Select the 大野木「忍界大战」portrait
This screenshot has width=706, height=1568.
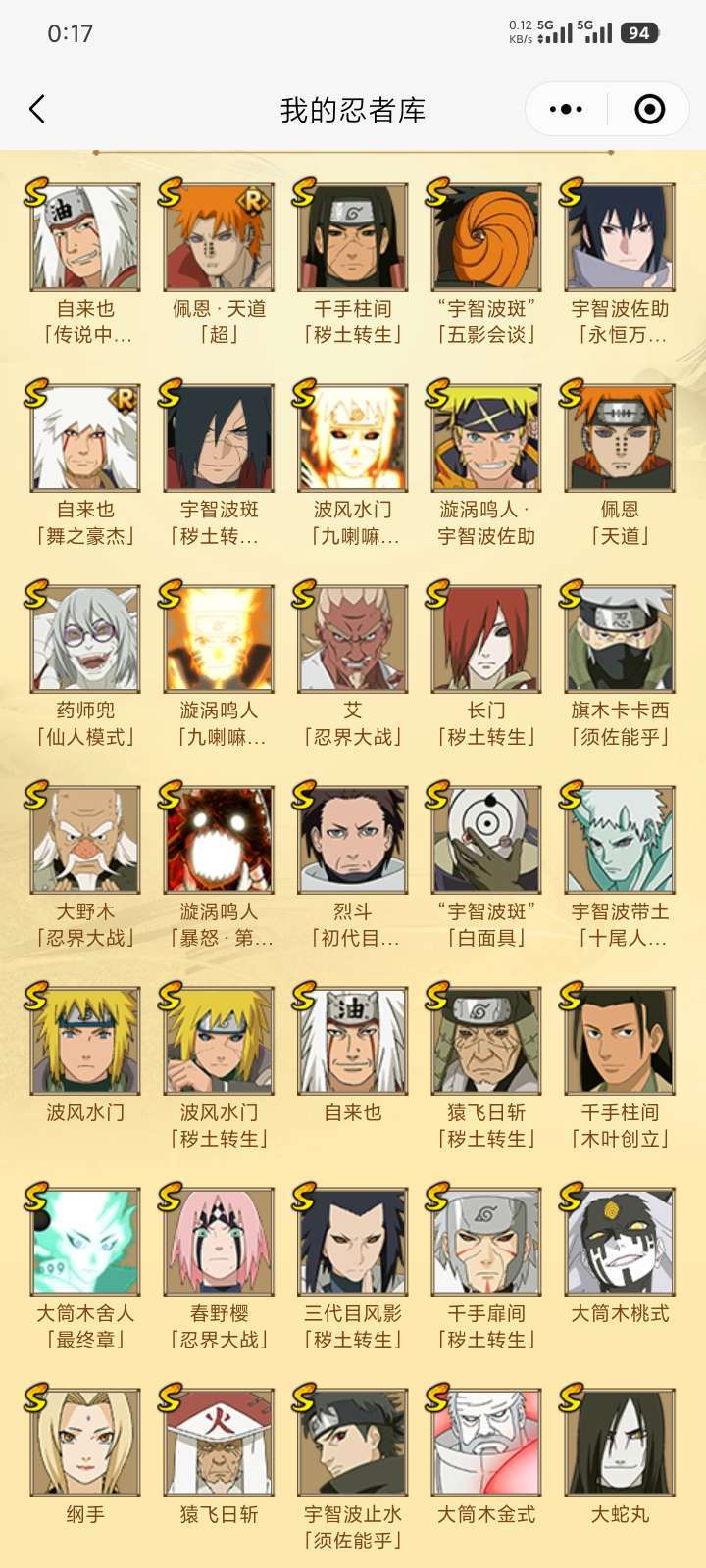pos(86,840)
